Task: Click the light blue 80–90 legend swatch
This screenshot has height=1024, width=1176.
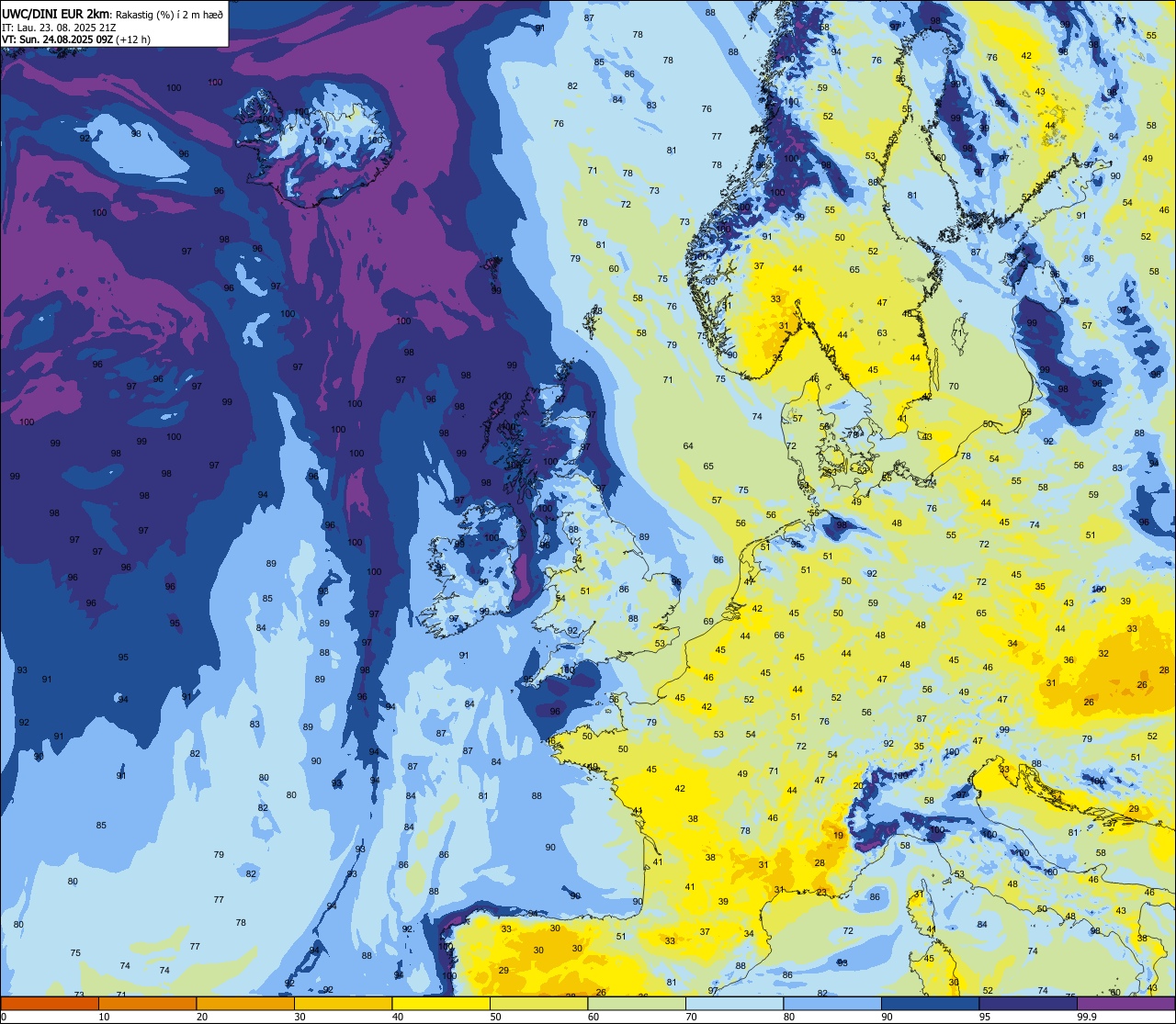Action: click(832, 1004)
